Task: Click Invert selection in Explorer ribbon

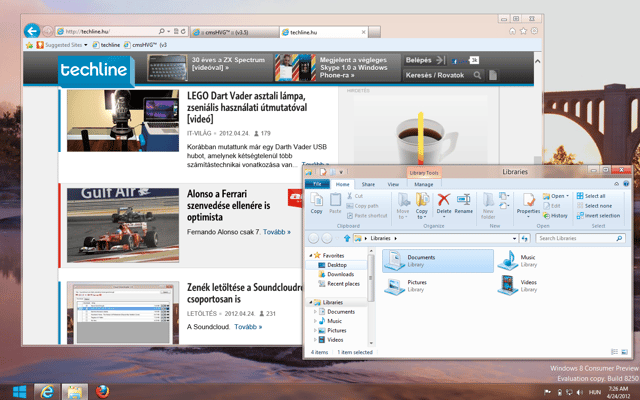Action: tap(598, 216)
